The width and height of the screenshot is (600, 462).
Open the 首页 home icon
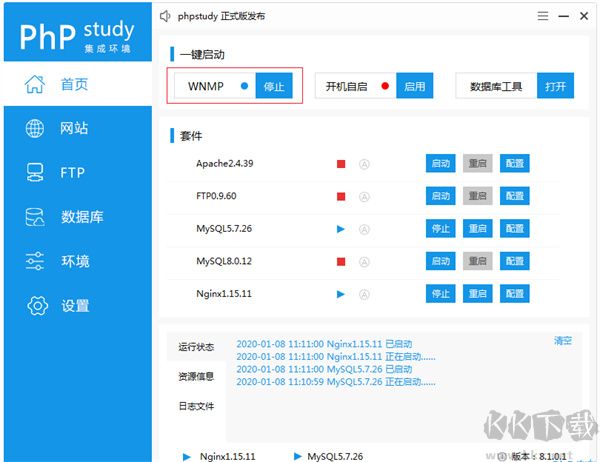pos(35,84)
